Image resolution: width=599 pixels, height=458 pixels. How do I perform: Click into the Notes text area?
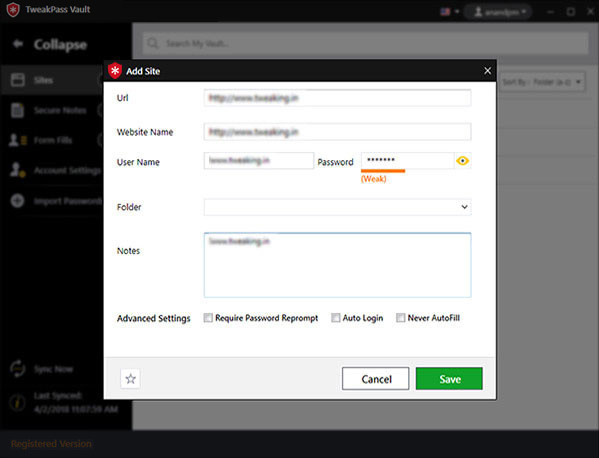click(337, 265)
